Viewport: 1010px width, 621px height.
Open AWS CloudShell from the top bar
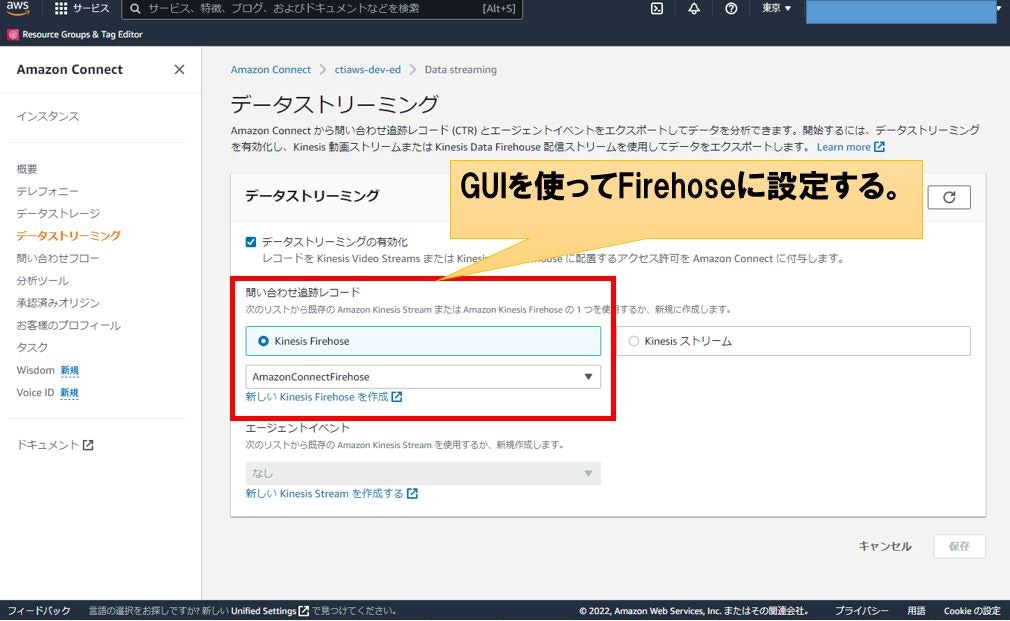point(656,10)
